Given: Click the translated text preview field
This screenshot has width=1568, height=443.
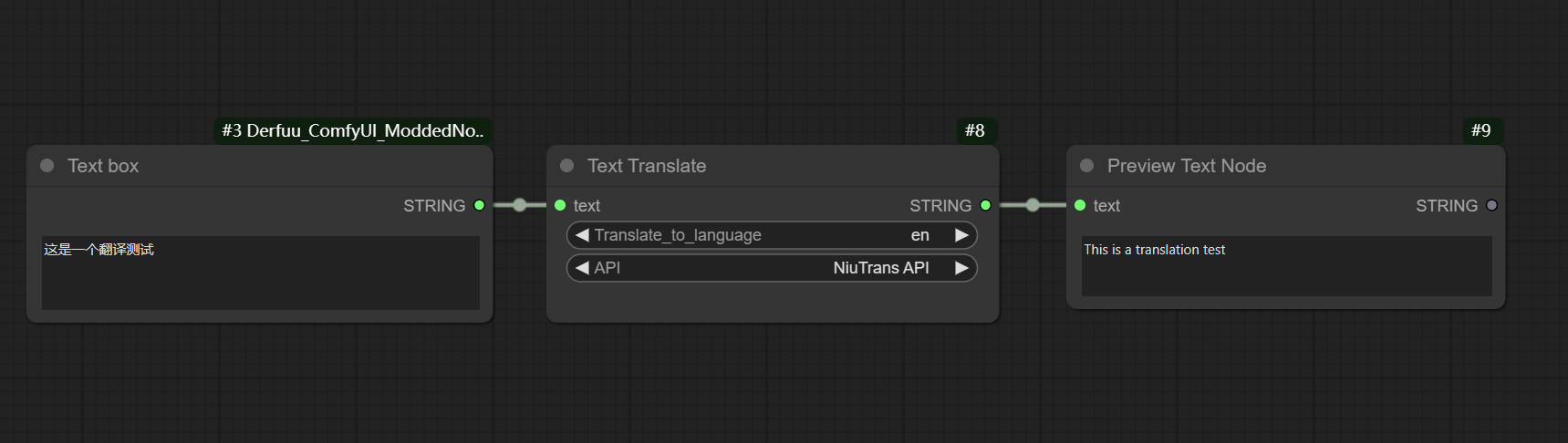Looking at the screenshot, I should click(x=1287, y=266).
